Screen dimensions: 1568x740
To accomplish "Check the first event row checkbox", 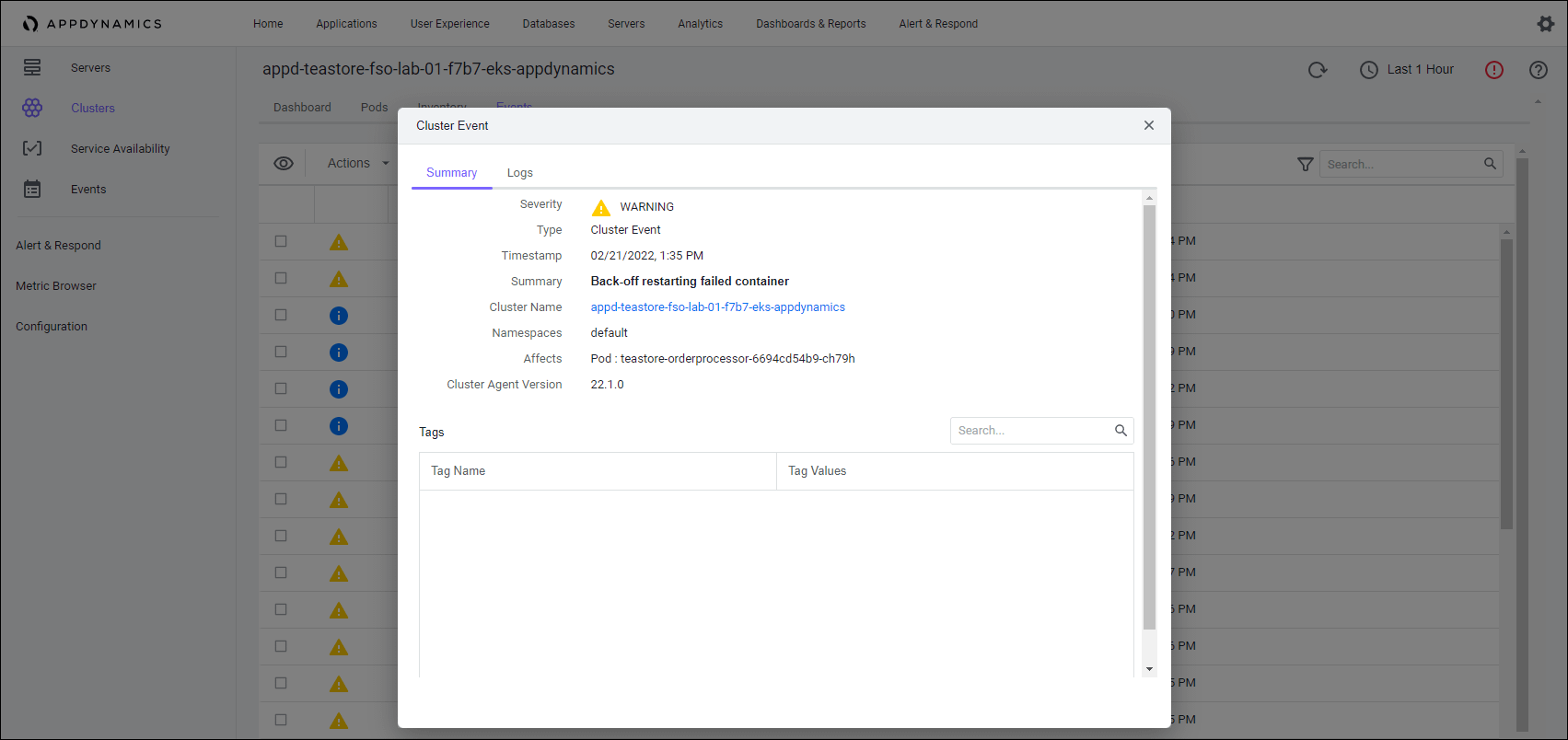I will [x=281, y=241].
